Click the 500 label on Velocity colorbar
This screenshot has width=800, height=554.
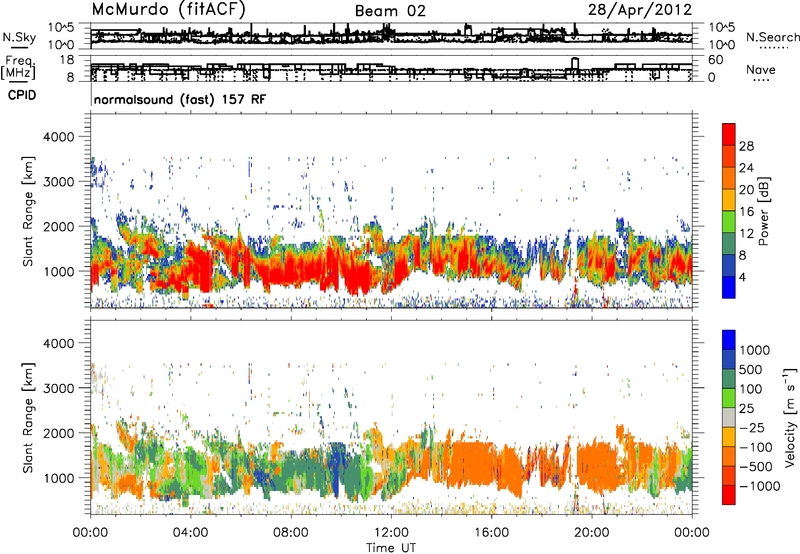[x=752, y=370]
